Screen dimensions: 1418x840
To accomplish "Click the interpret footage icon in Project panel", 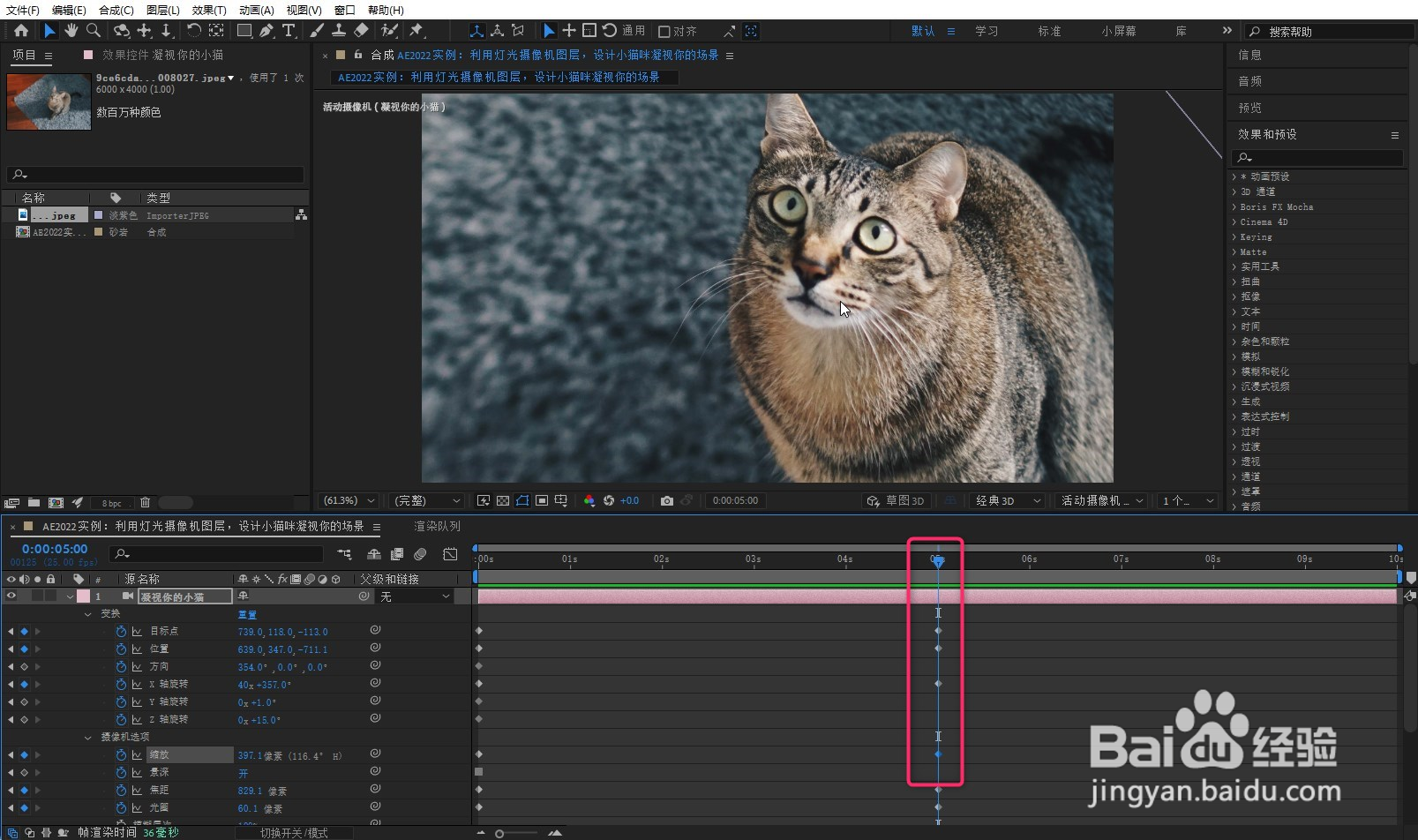I will 11,503.
